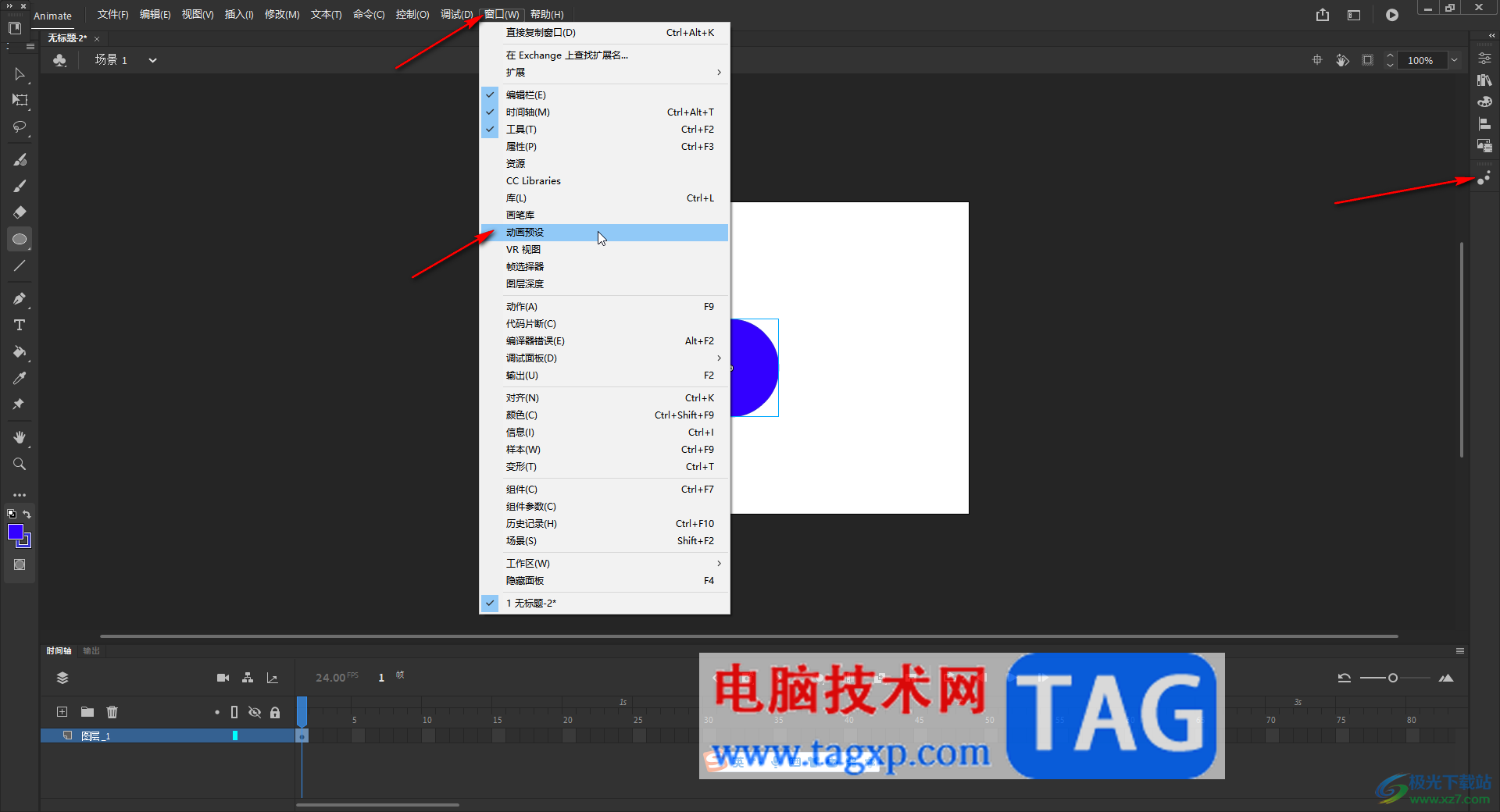Image resolution: width=1500 pixels, height=812 pixels.
Task: Choose 隐藏面板 from the menu
Action: click(x=605, y=581)
